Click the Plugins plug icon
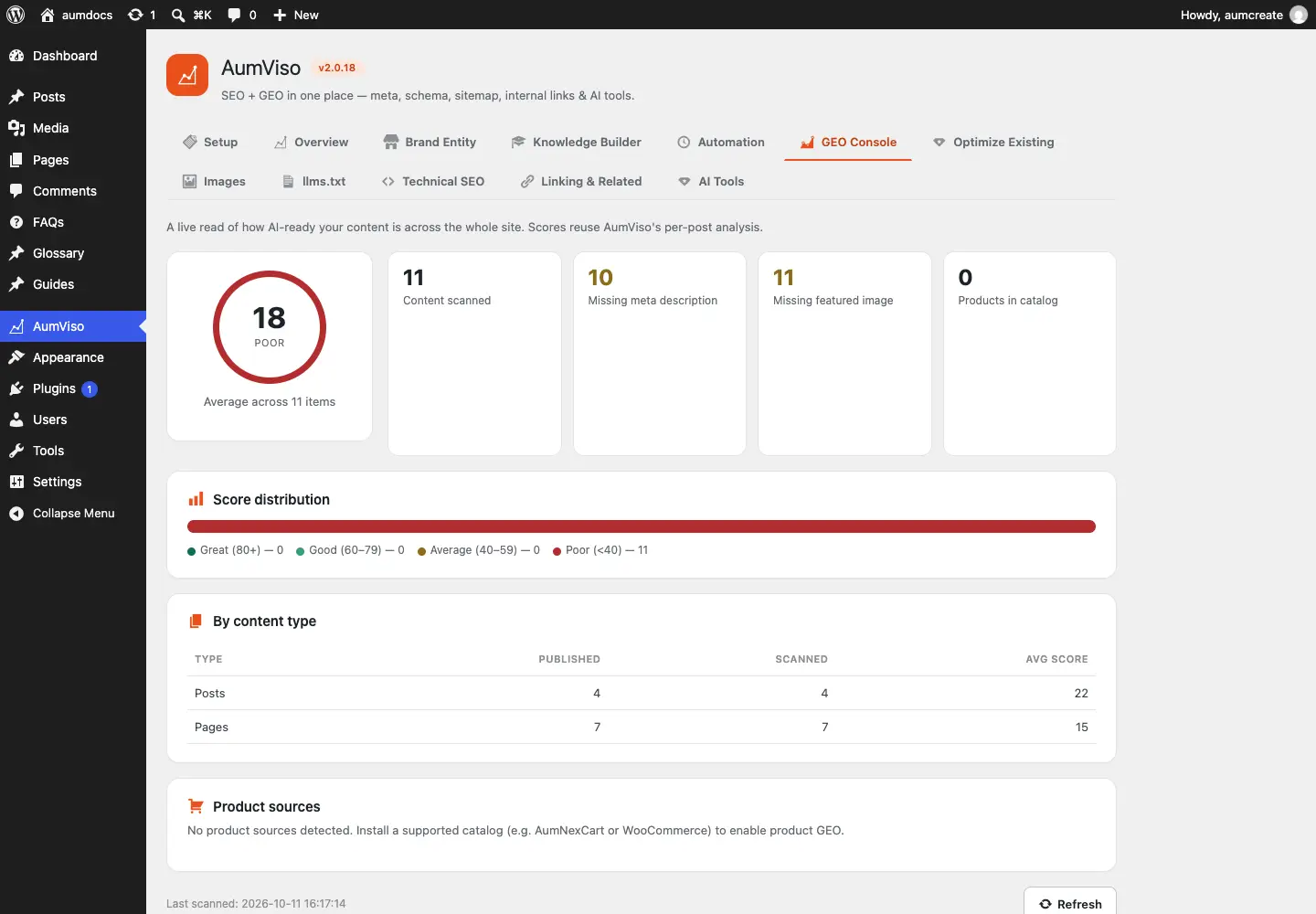1316x914 pixels. pos(16,388)
